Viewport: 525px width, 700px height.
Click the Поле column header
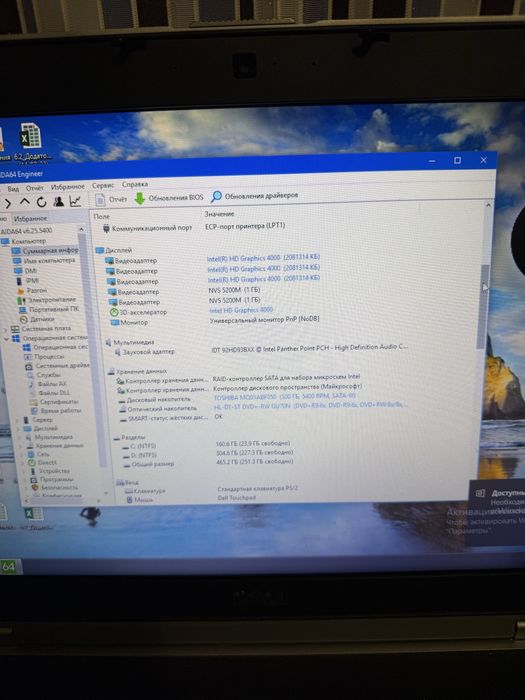pos(102,216)
